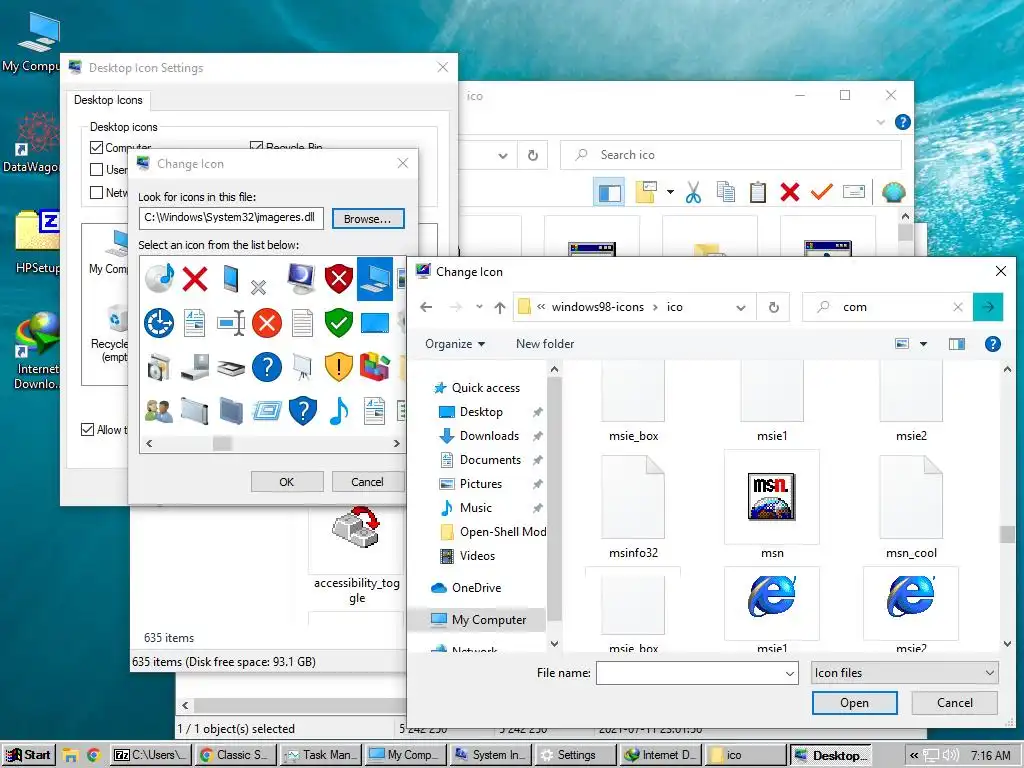Toggle the User's Files checkbox
Image resolution: width=1024 pixels, height=768 pixels.
[x=97, y=170]
